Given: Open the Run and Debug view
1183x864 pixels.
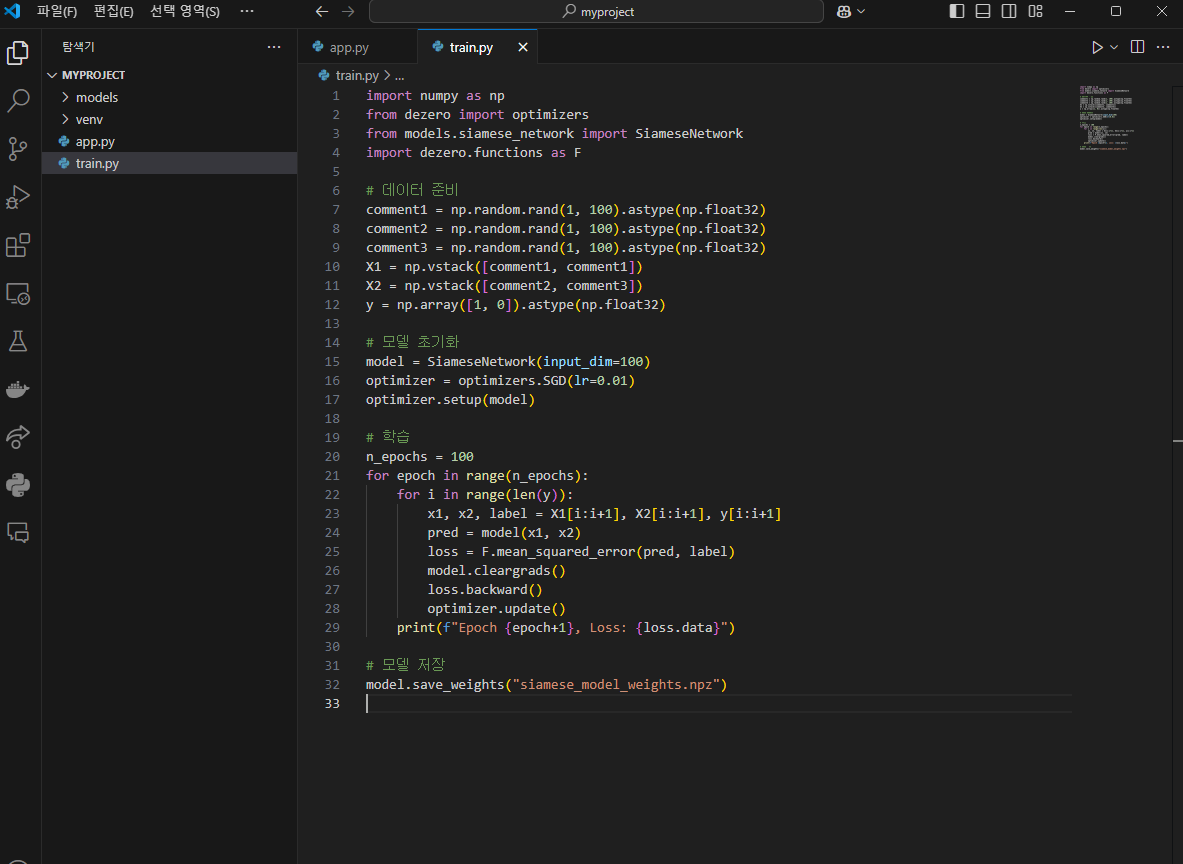Looking at the screenshot, I should pos(19,197).
